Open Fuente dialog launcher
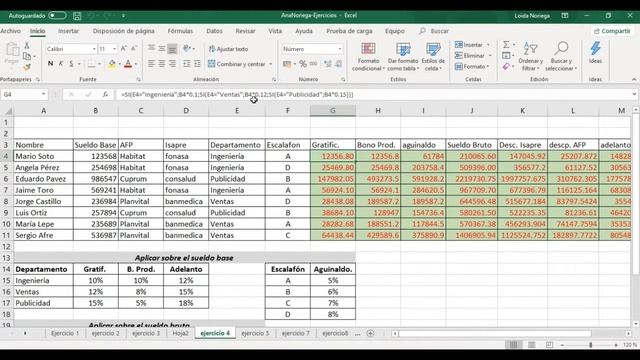 tap(138, 79)
